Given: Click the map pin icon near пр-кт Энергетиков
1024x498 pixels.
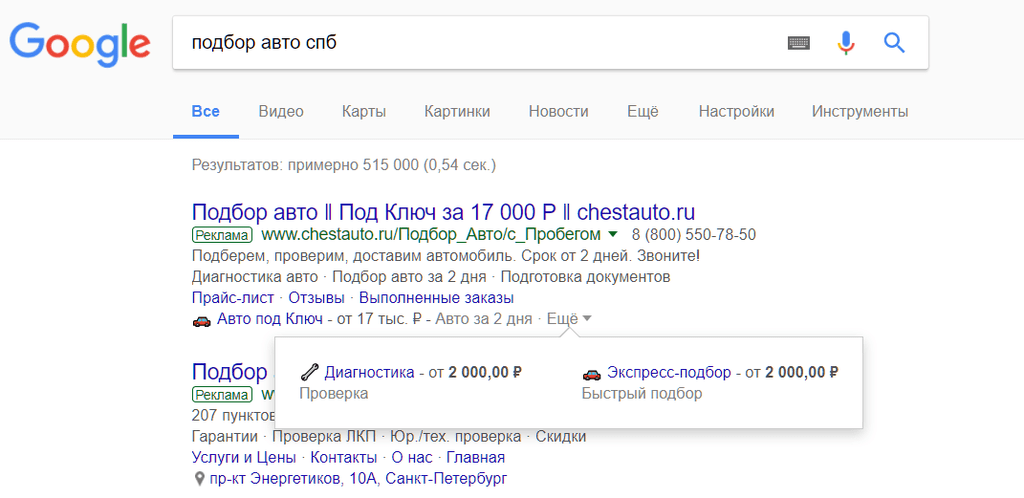Looking at the screenshot, I should (200, 479).
